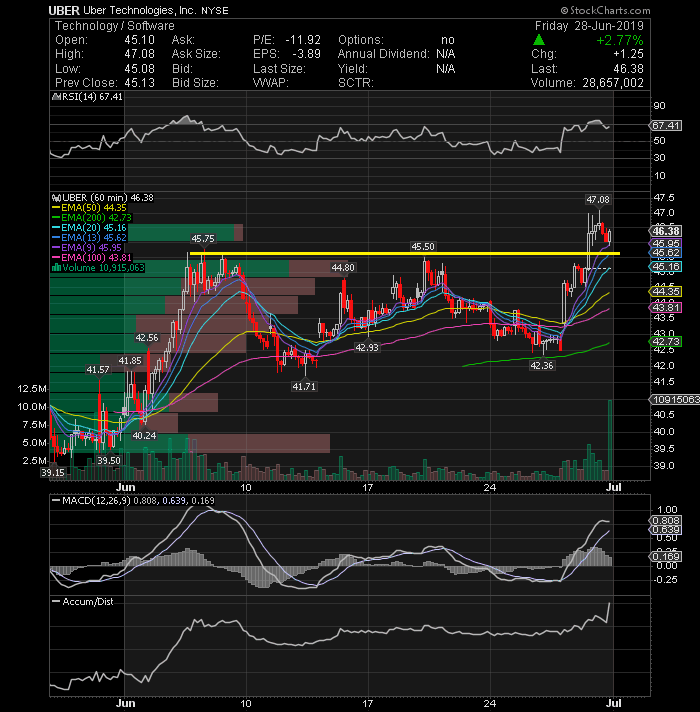
Task: Click the pink EMA(100) line swatch
Action: click(x=56, y=257)
